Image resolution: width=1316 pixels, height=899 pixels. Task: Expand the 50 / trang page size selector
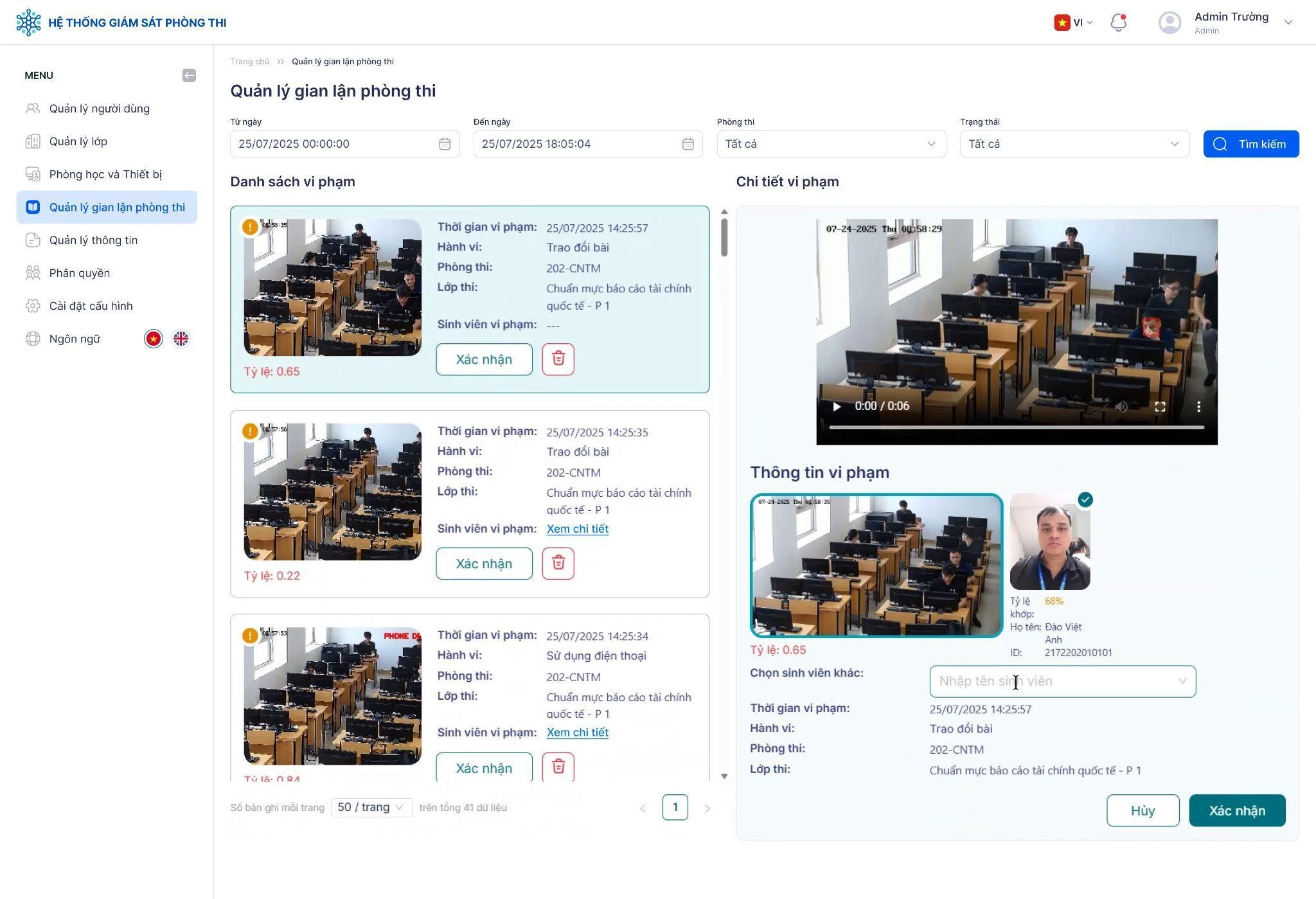(371, 808)
